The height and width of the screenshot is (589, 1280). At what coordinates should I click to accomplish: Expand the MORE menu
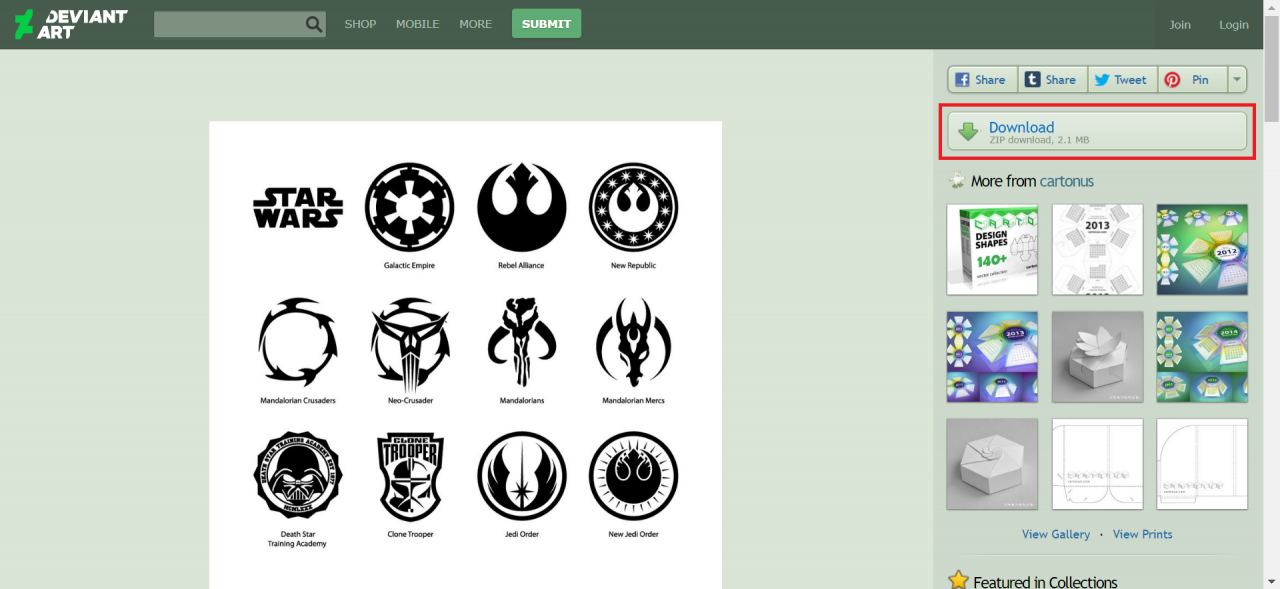tap(475, 24)
